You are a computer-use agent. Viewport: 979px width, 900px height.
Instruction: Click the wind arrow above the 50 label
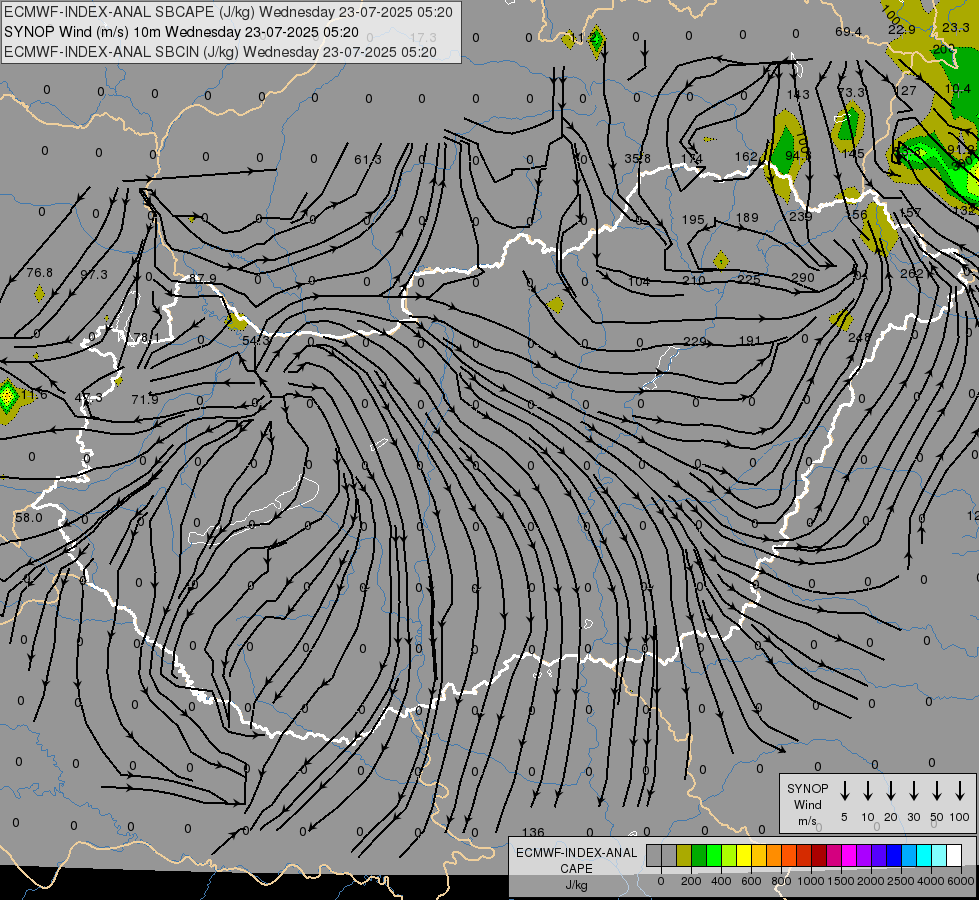[x=937, y=791]
